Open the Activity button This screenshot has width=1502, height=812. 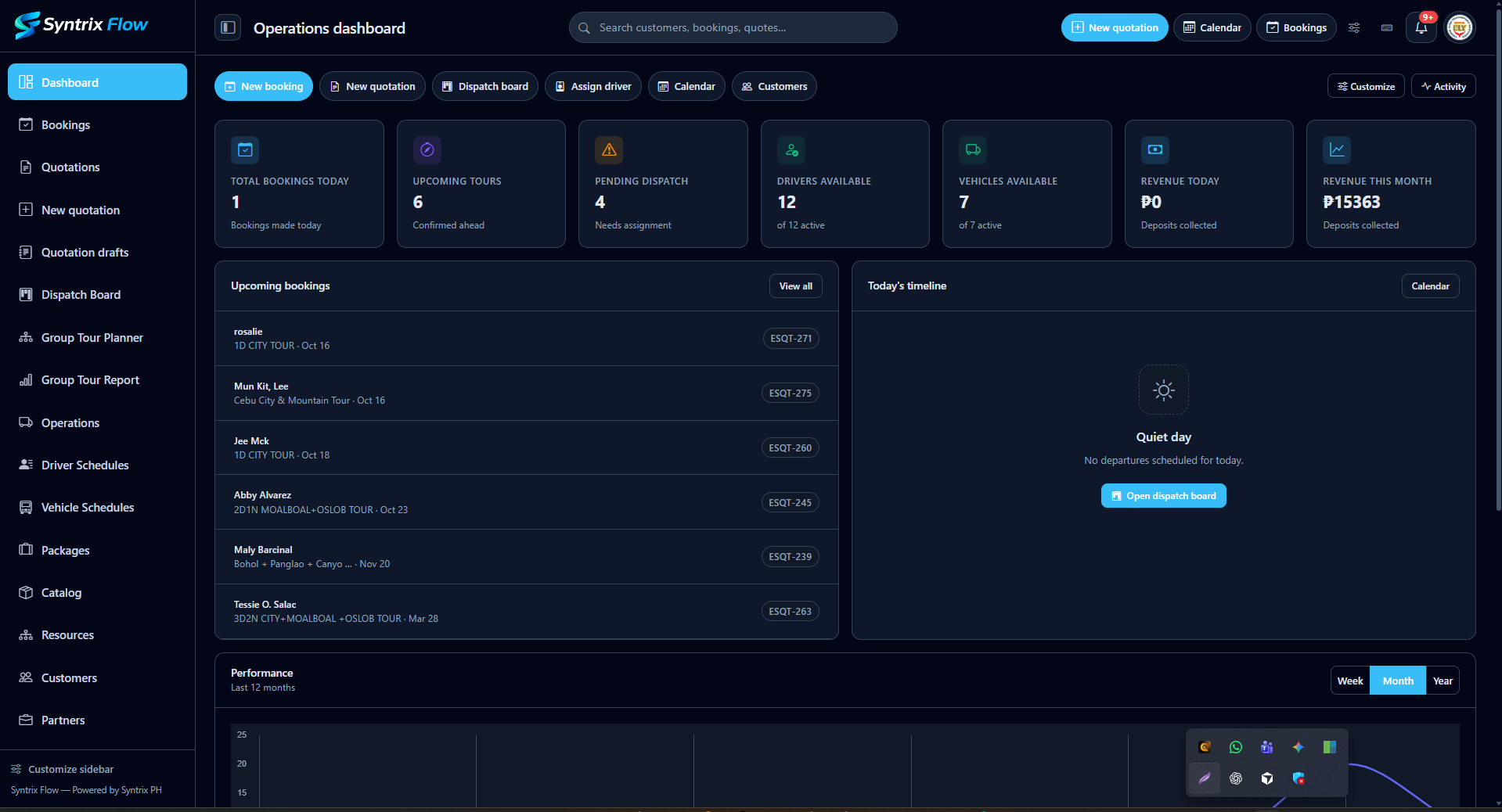click(1443, 86)
